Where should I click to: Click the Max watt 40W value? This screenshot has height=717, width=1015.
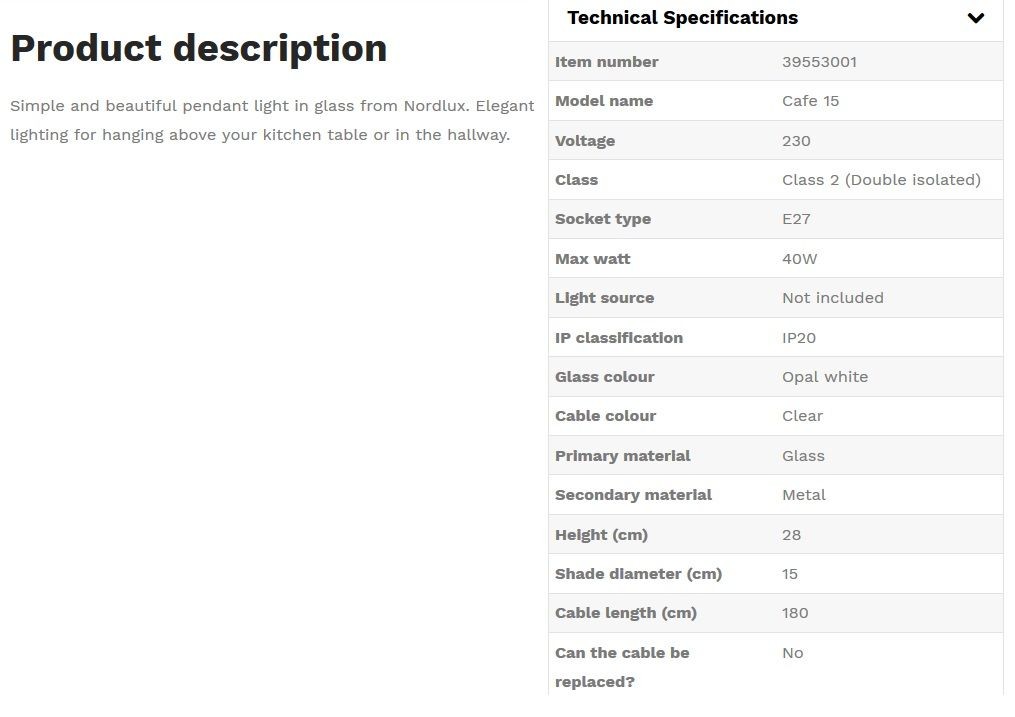(x=799, y=259)
